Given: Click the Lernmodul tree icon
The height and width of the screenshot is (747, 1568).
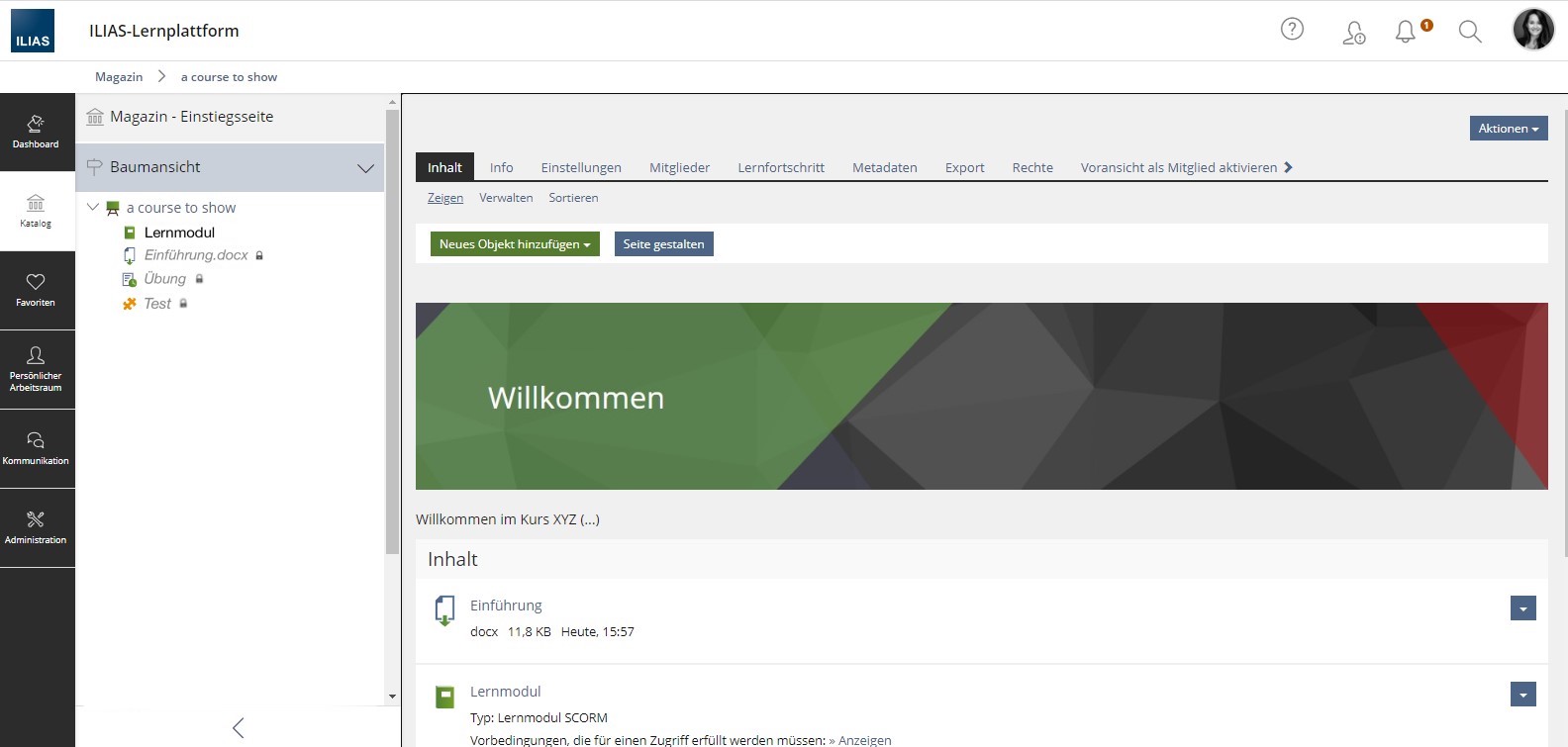Looking at the screenshot, I should coord(130,233).
